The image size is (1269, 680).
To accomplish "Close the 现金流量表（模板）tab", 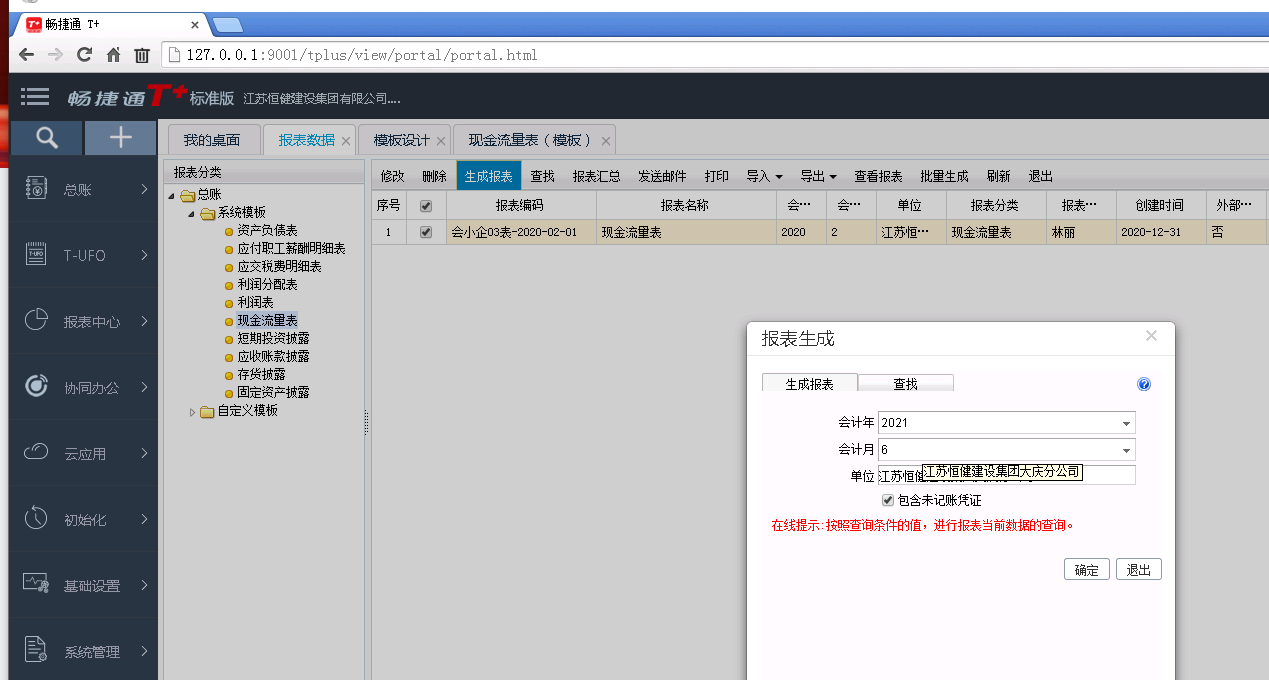I will [604, 141].
